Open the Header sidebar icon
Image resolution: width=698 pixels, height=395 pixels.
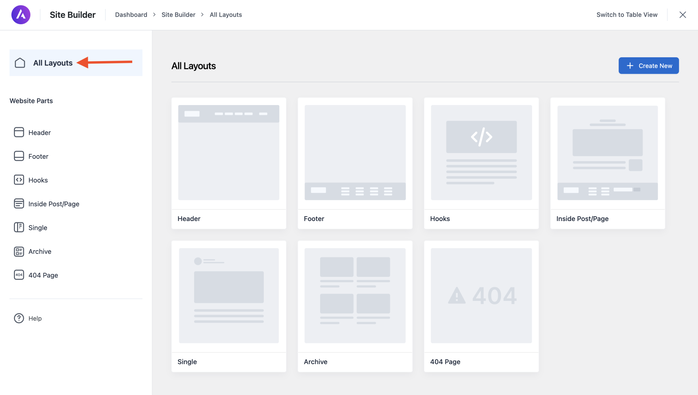pos(19,132)
